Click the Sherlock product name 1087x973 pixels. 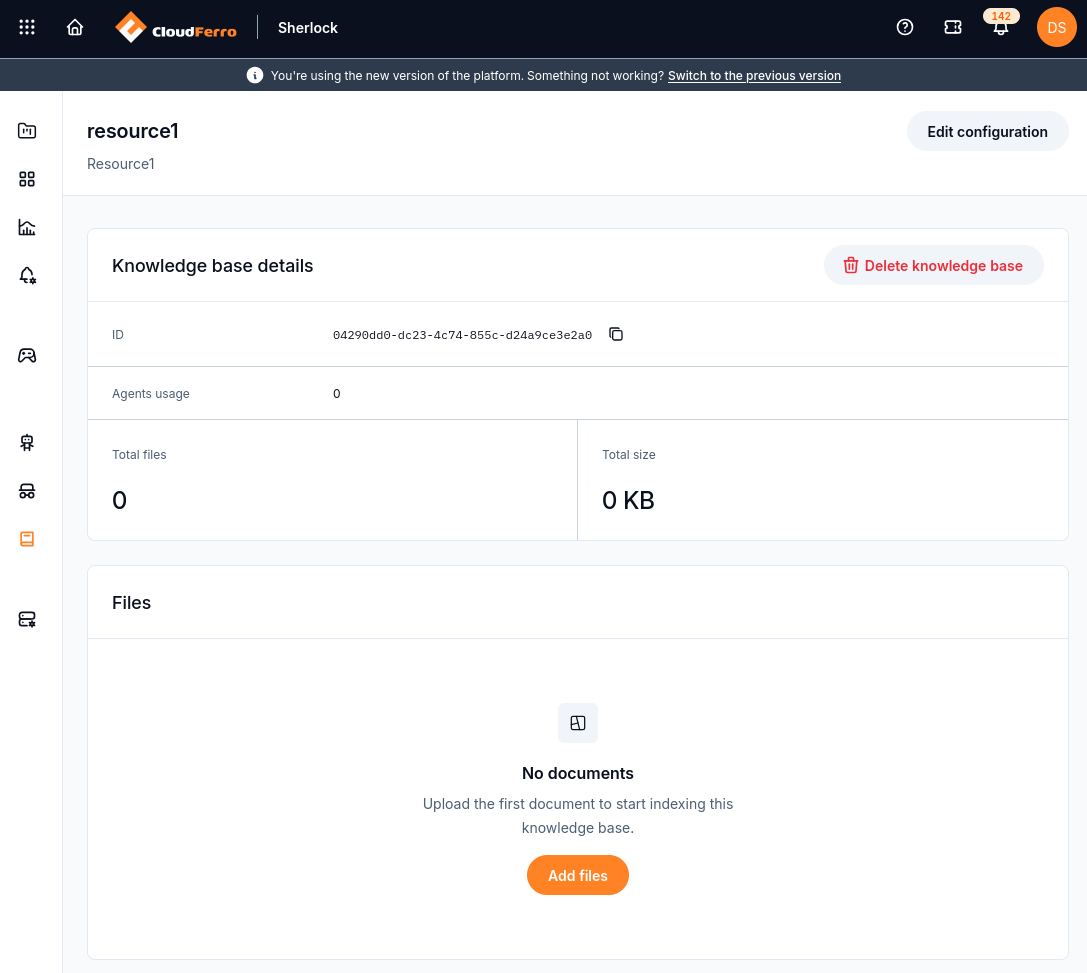[x=308, y=28]
